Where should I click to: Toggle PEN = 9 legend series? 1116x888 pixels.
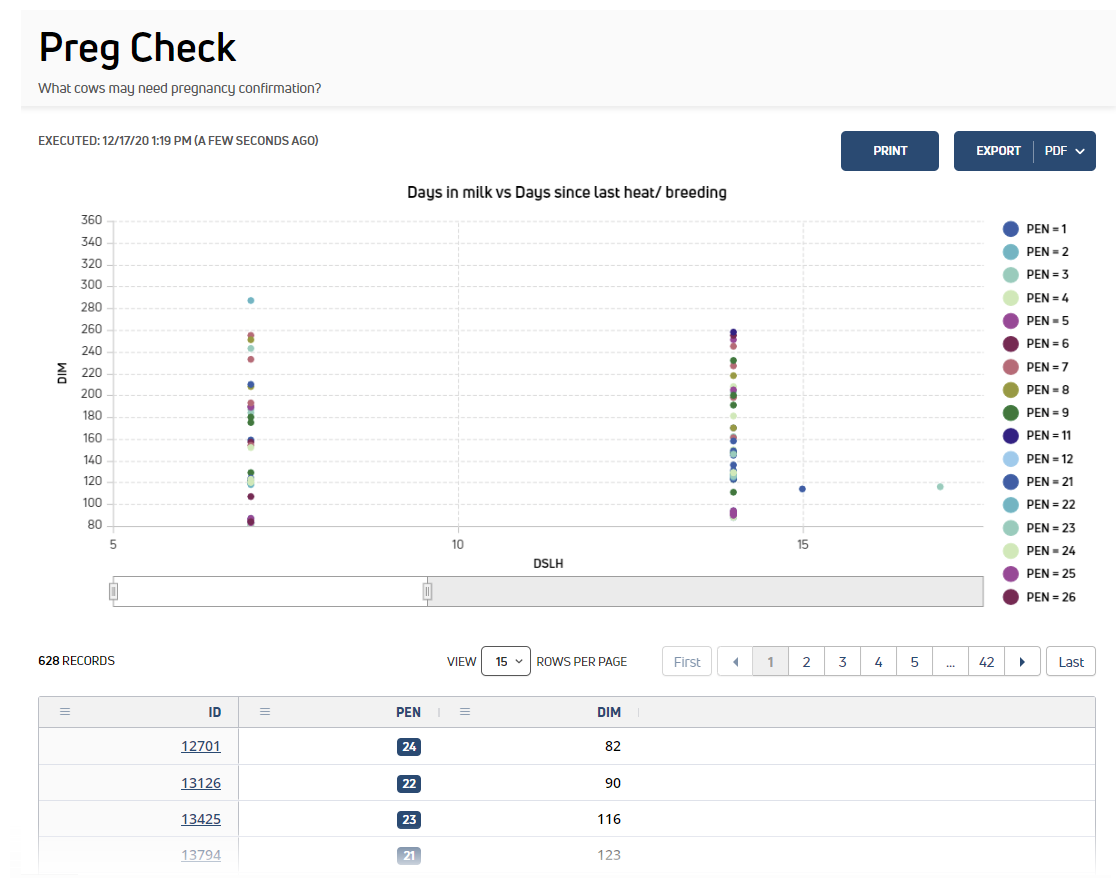1036,413
